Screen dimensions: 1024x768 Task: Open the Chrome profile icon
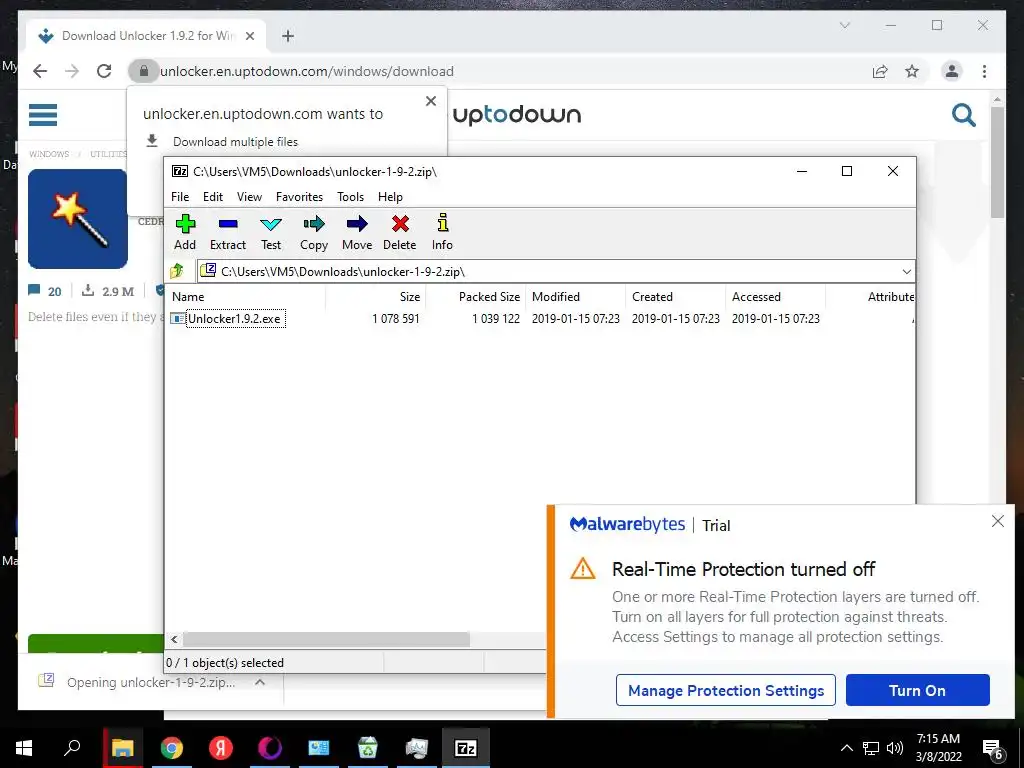(952, 71)
